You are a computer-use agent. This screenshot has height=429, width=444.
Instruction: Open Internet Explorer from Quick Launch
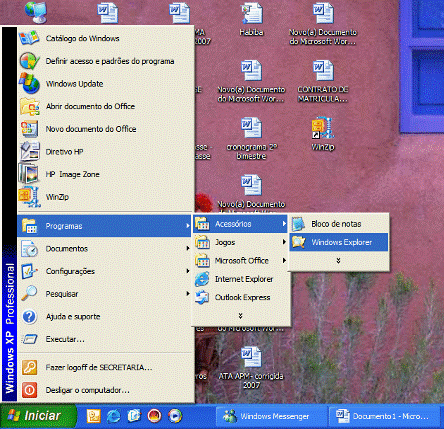[x=114, y=416]
